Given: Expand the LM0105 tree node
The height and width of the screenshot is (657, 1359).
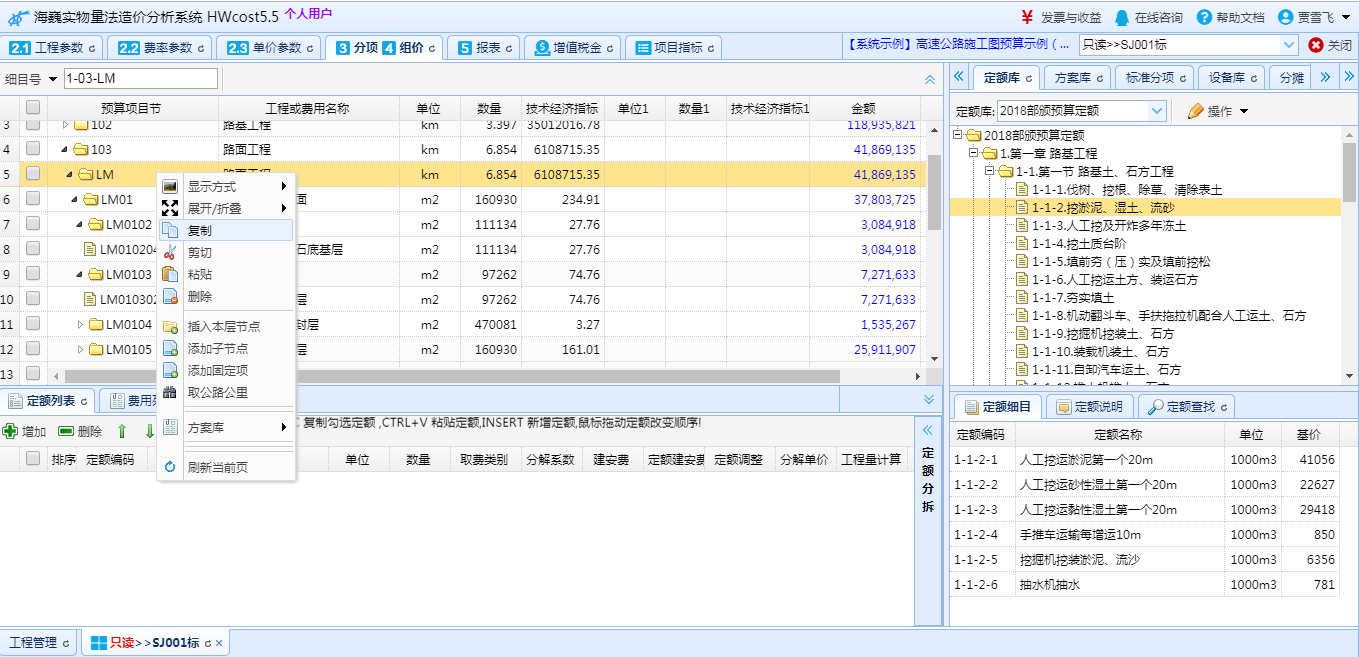Looking at the screenshot, I should point(81,349).
